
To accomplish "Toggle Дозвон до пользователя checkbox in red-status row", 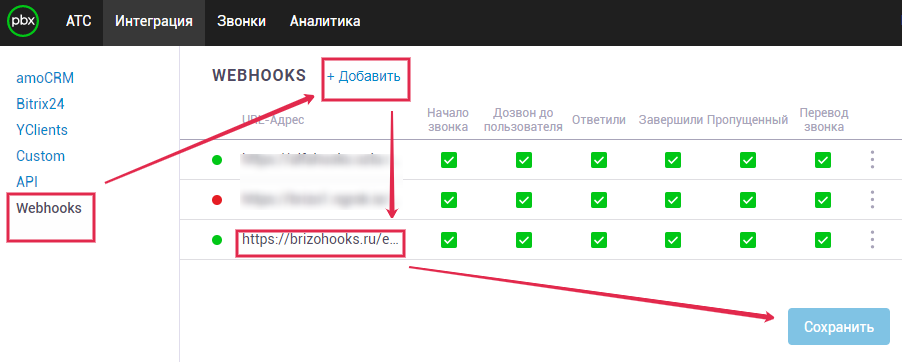I will (x=523, y=200).
